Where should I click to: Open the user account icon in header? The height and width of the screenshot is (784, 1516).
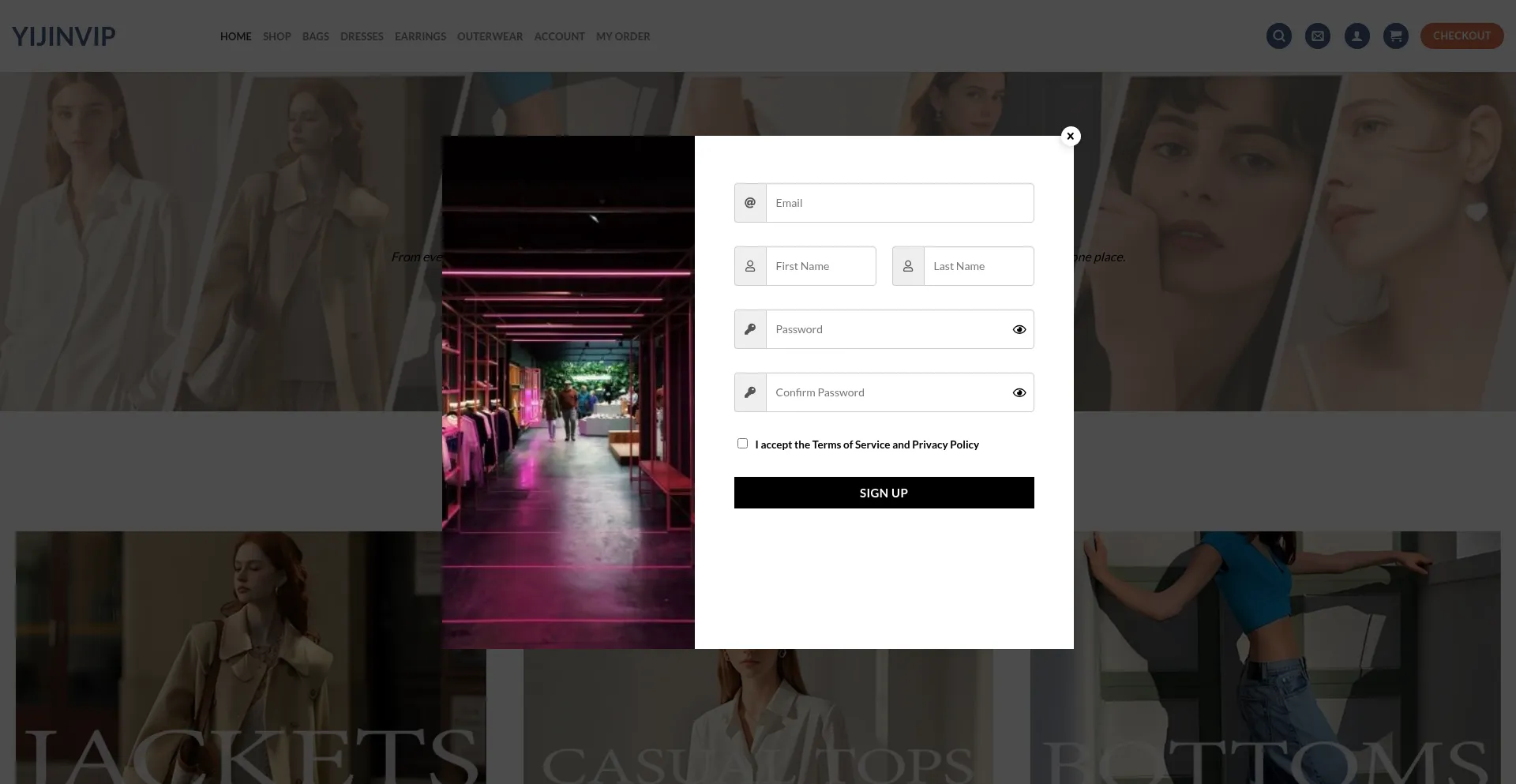point(1357,36)
